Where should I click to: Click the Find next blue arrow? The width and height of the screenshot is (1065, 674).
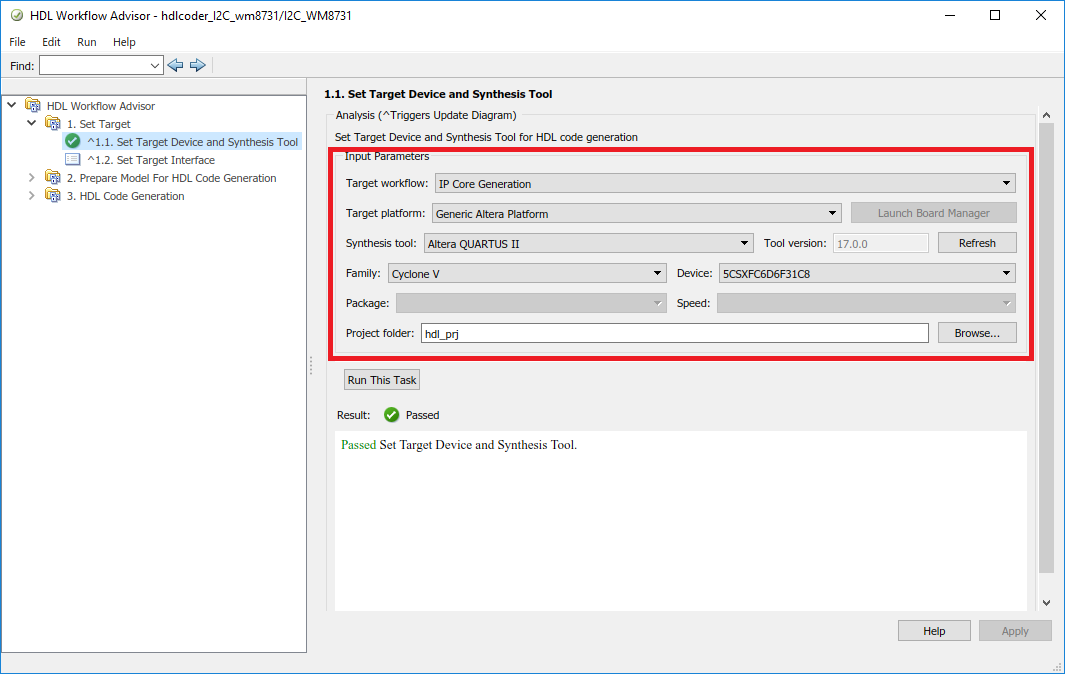pyautogui.click(x=198, y=65)
